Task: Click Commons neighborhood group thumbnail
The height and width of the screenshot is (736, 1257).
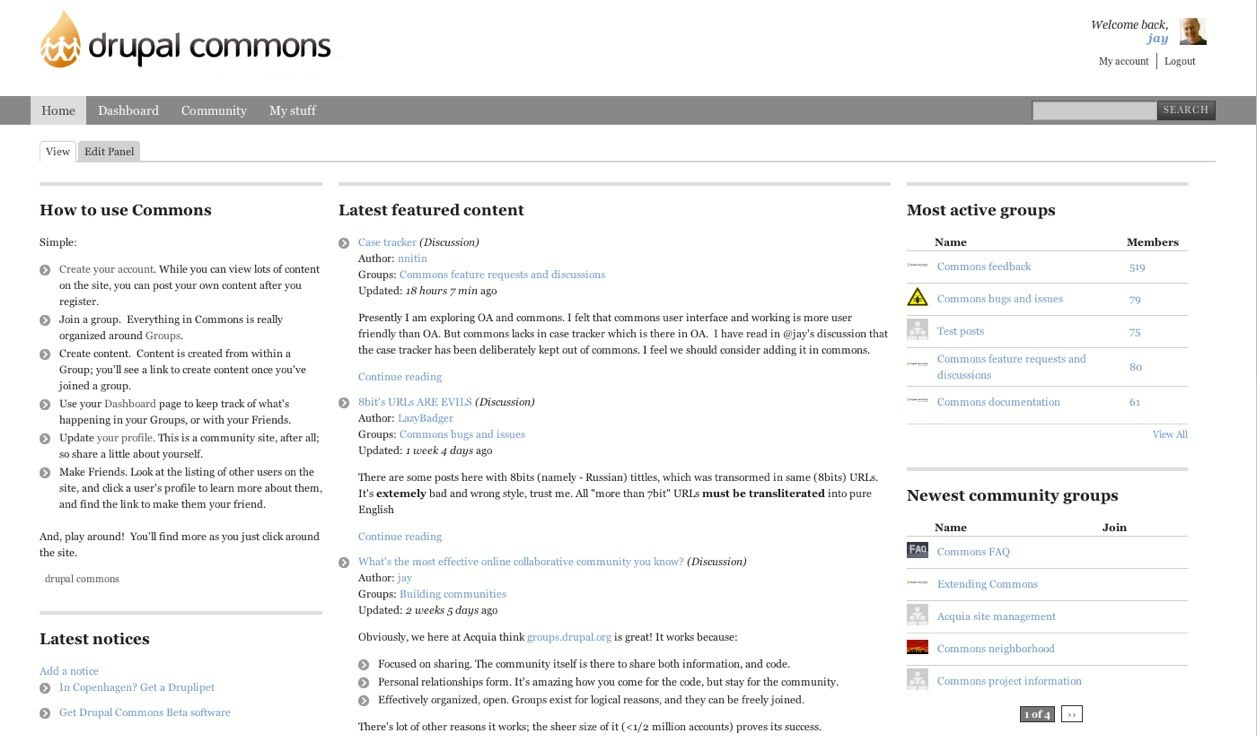Action: tap(917, 647)
